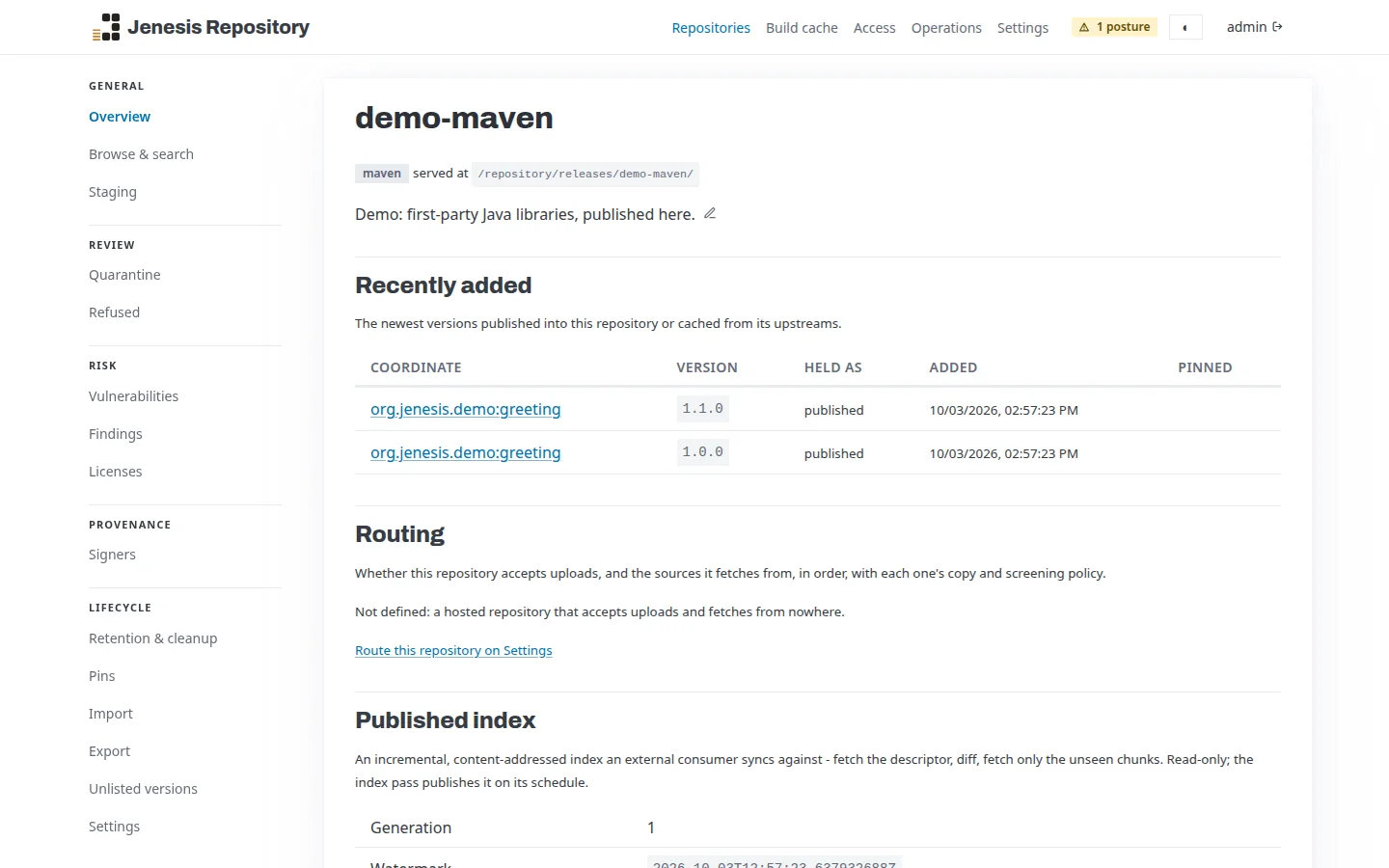Click the ADDED column header
1389x868 pixels.
tap(953, 367)
